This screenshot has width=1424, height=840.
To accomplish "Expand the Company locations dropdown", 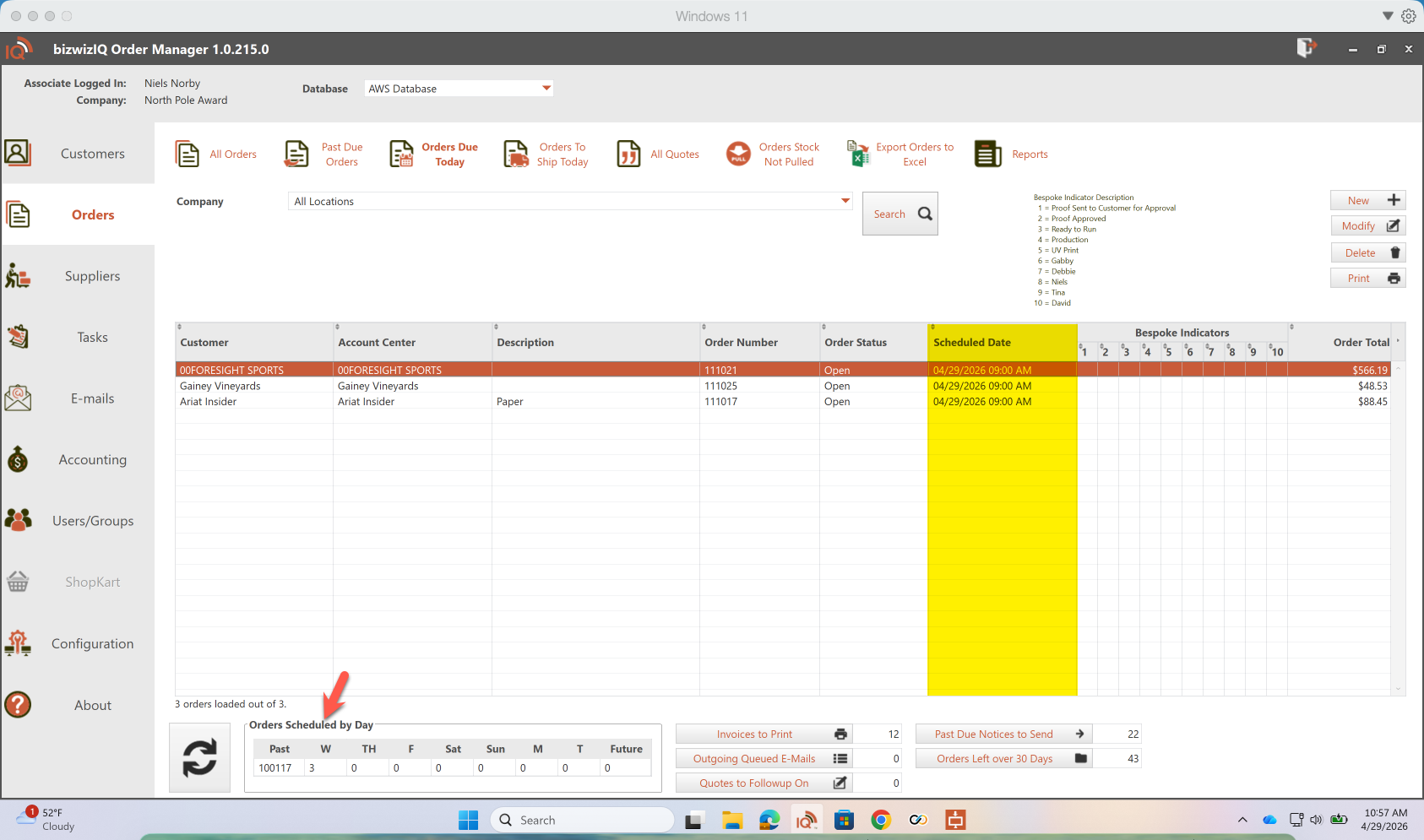I will (845, 201).
